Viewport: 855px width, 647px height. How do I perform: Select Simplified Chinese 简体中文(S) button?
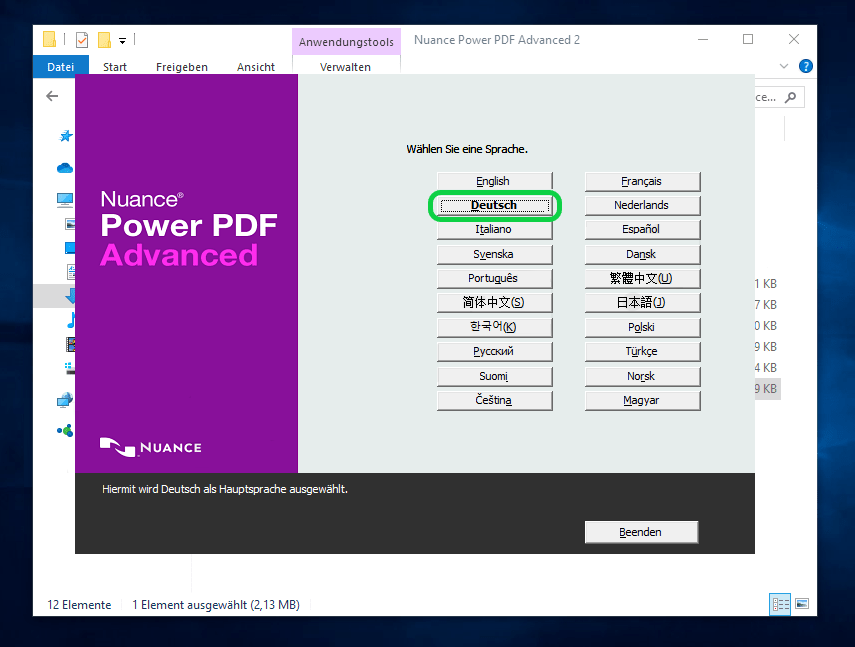tap(494, 303)
